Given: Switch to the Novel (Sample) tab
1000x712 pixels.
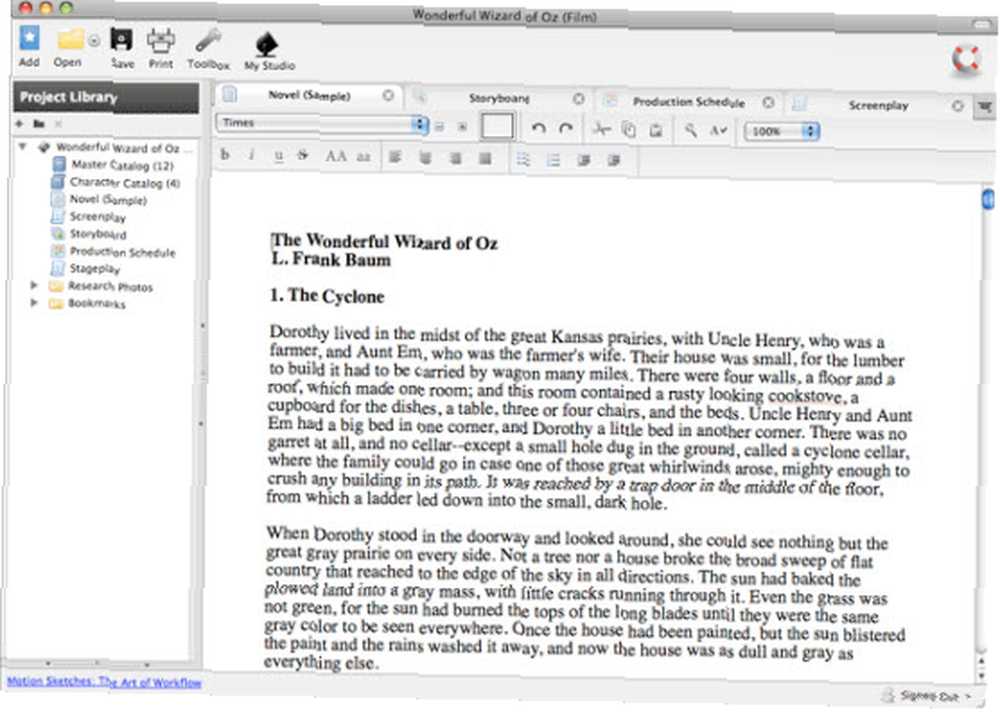Looking at the screenshot, I should tap(309, 96).
